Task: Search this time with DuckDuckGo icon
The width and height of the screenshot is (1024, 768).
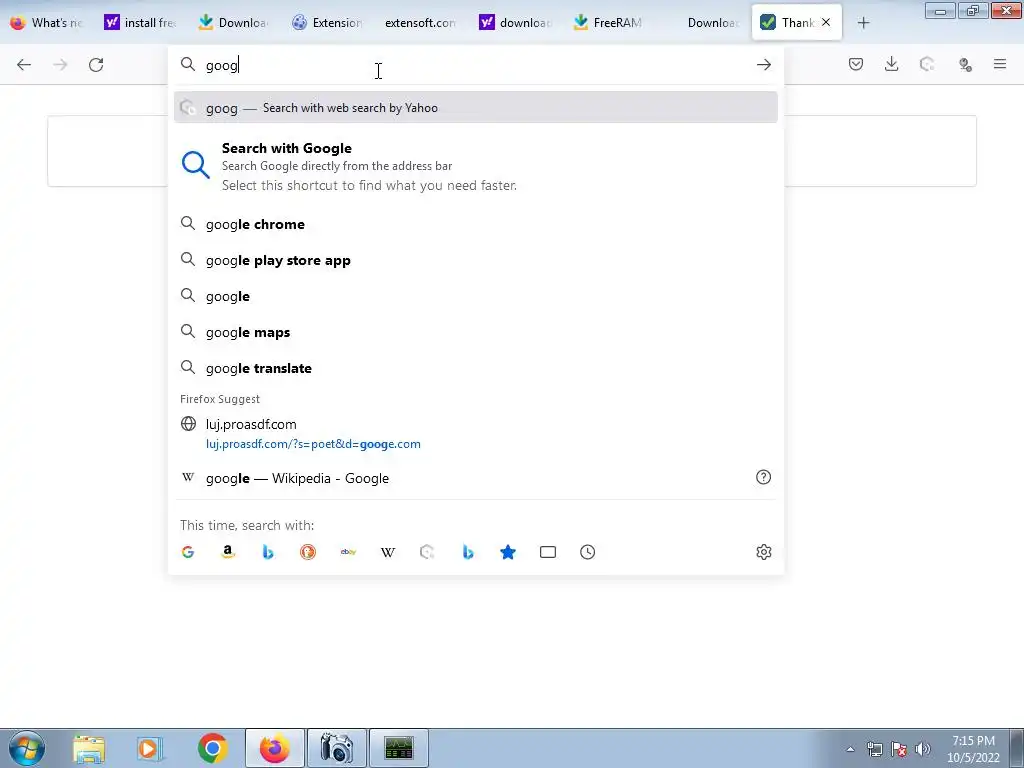Action: tap(308, 552)
